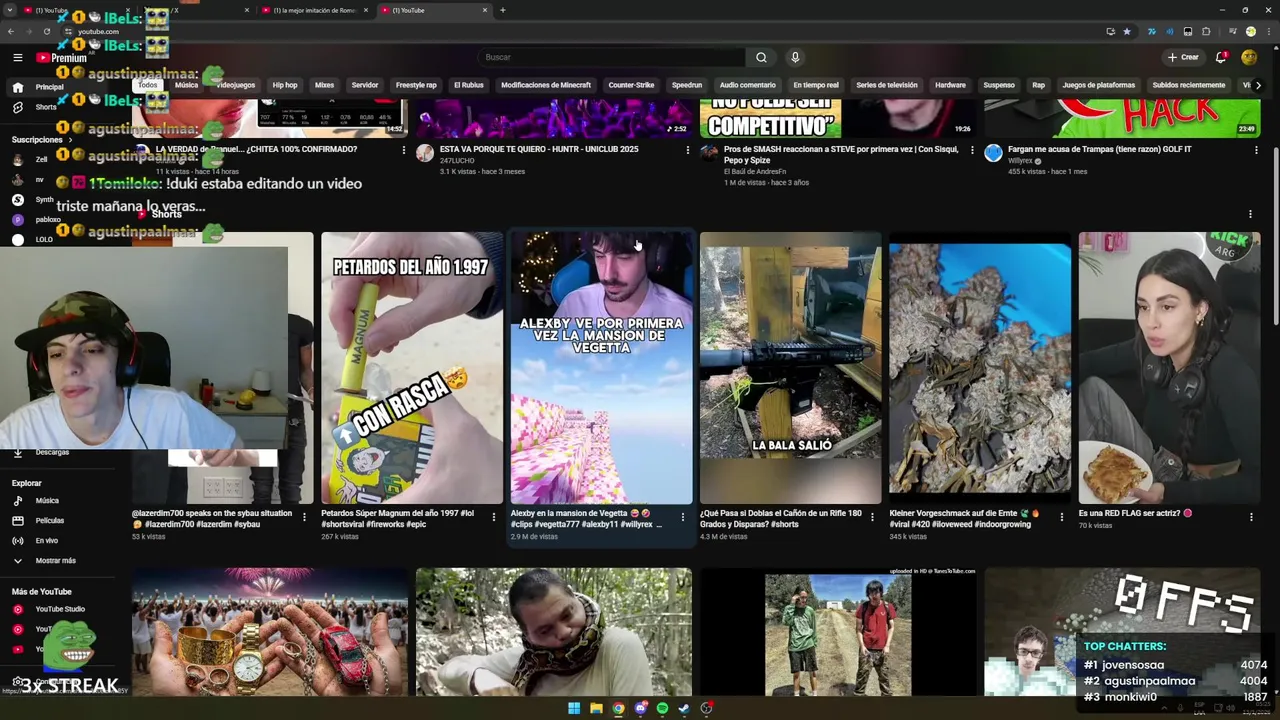Open the YouTube account avatar menu
The image size is (1280, 720).
[1249, 57]
